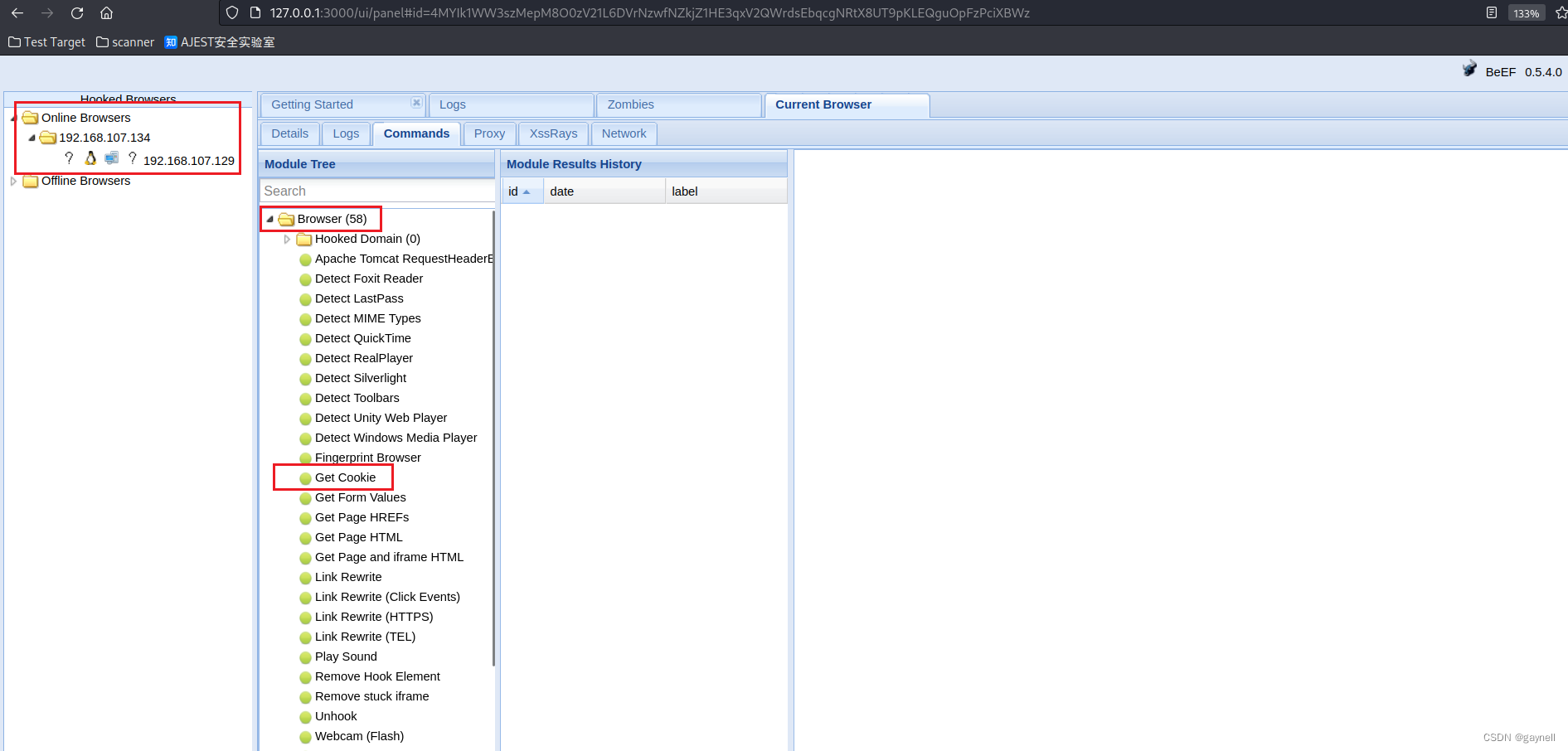Open the AJEST安全实验室 bookmark
Viewport: 1568px width, 751px height.
tap(220, 42)
